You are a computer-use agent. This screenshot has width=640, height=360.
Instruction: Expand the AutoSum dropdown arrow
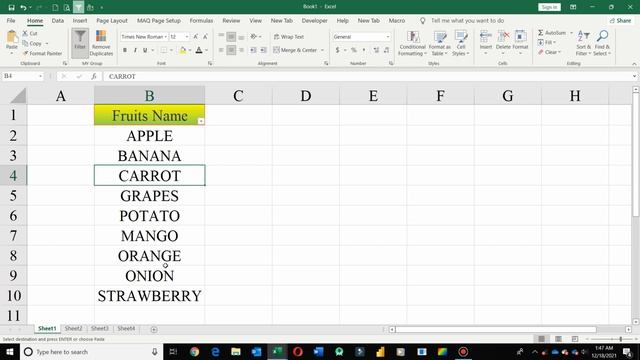coord(571,33)
